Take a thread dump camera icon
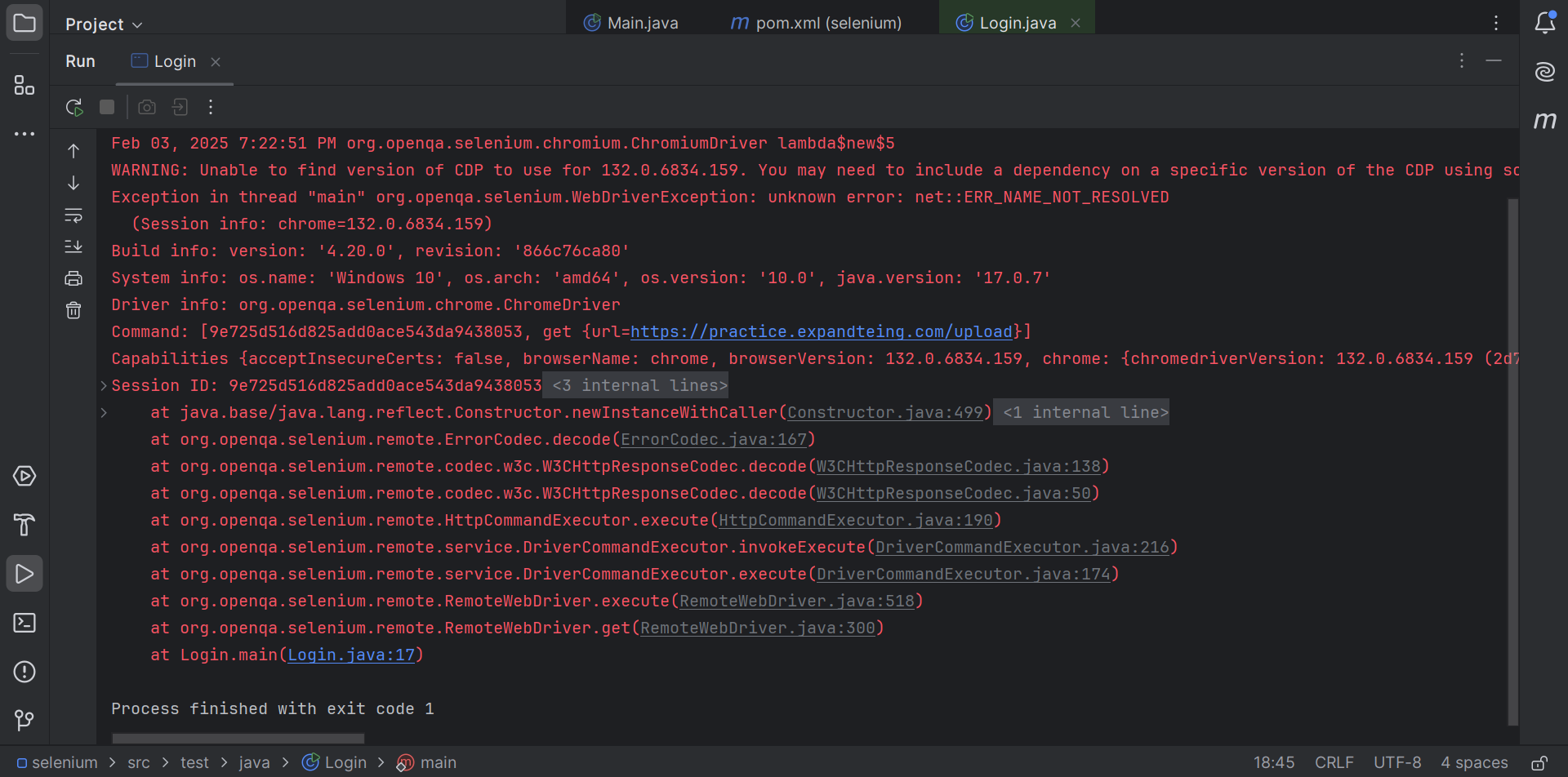 tap(147, 107)
